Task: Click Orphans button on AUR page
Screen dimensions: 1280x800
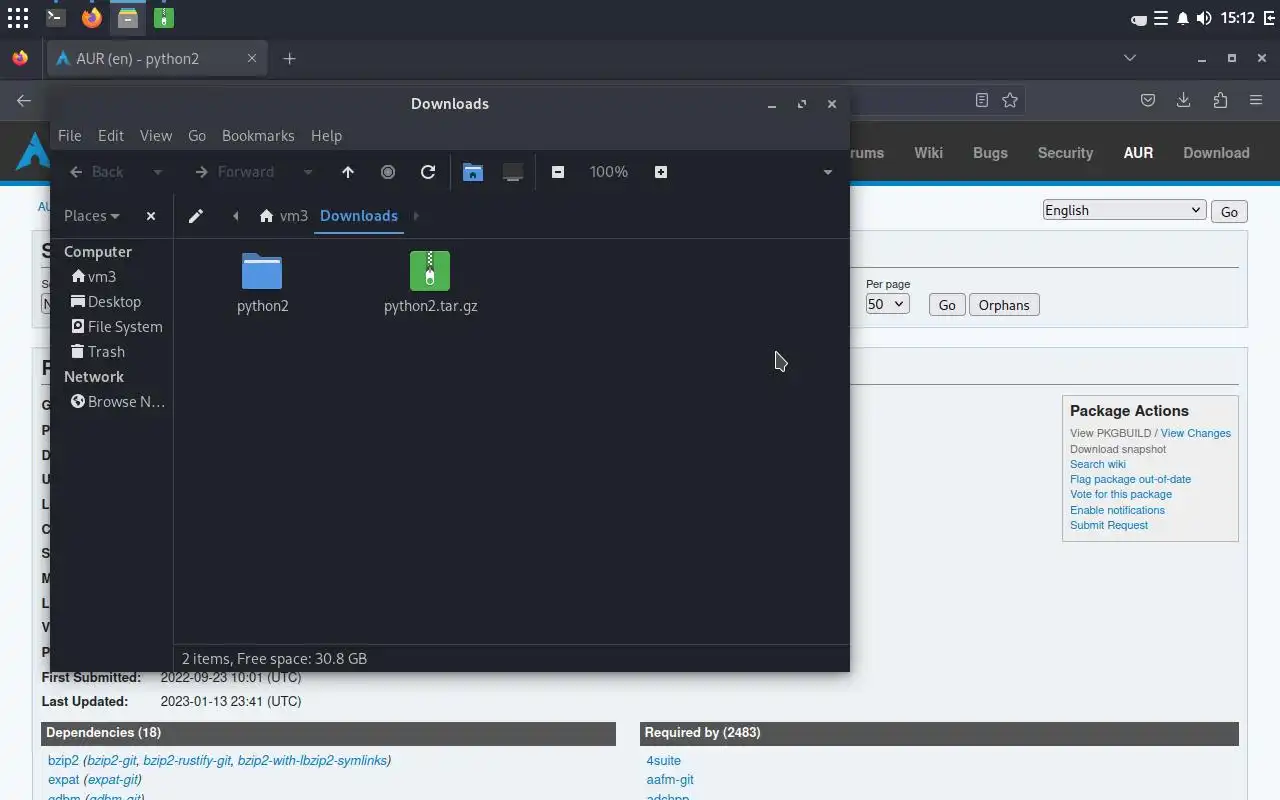Action: click(1004, 305)
